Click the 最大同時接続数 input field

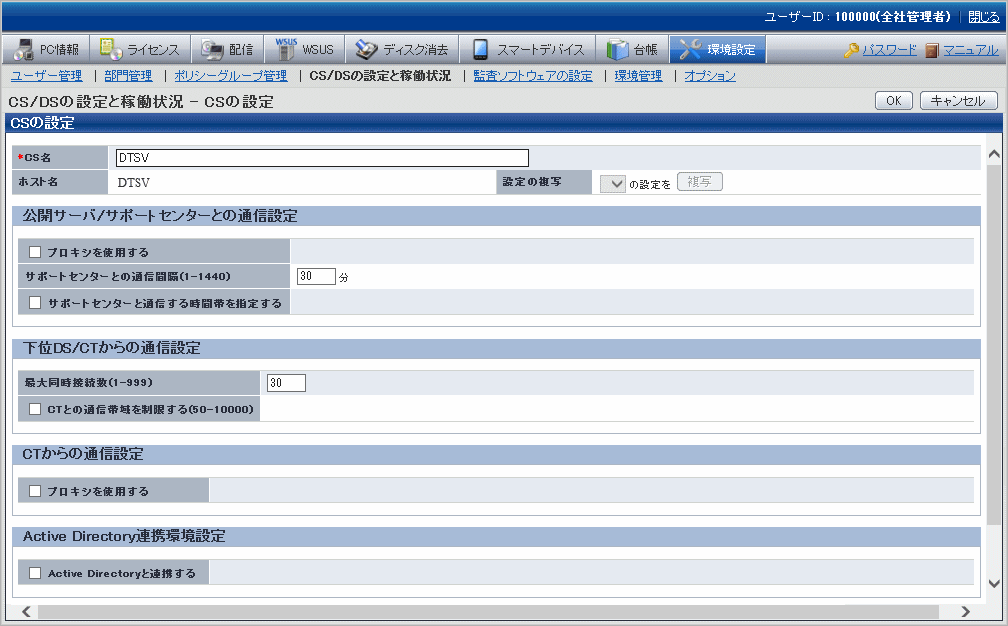(x=286, y=383)
